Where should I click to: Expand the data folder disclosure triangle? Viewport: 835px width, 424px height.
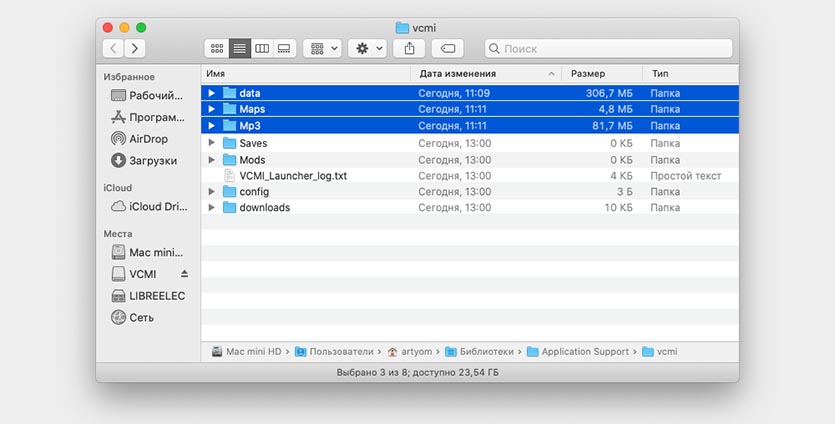[x=212, y=93]
